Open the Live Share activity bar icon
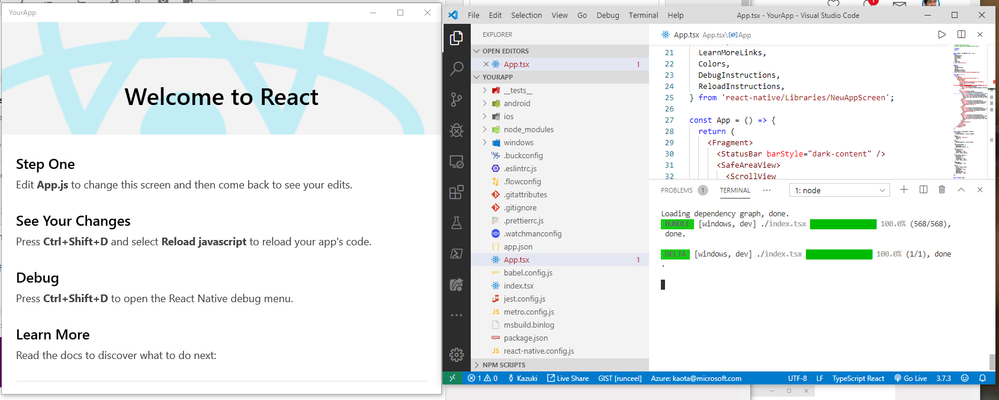 [456, 285]
